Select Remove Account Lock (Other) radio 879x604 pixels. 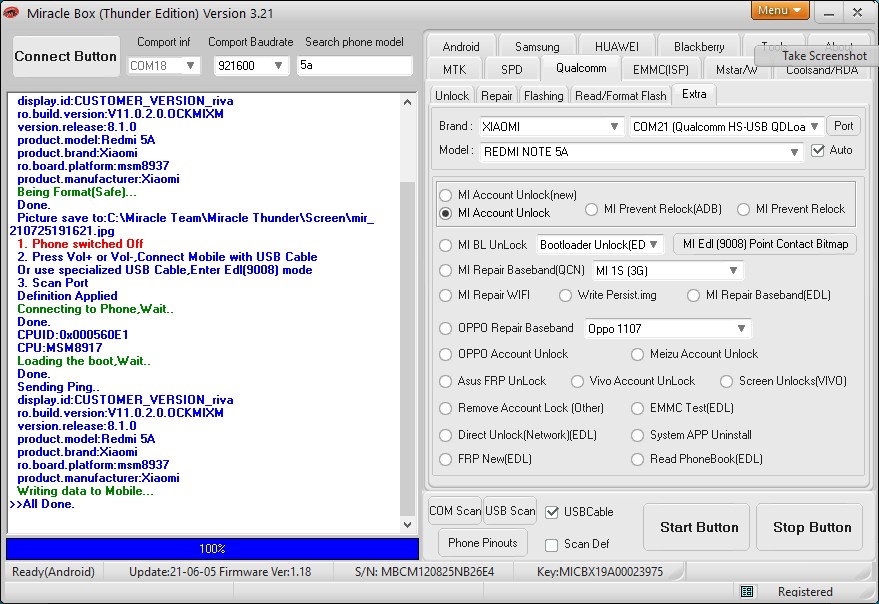[445, 408]
